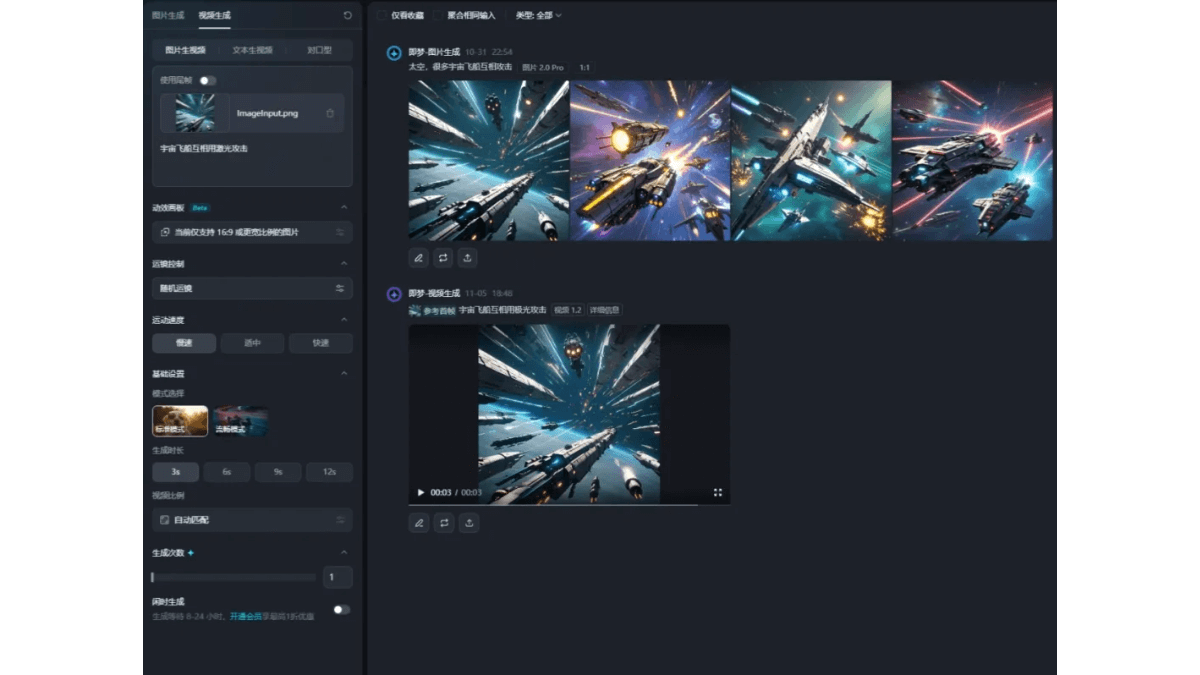
Task: Collapse the 运镜控制 section
Action: 344,264
